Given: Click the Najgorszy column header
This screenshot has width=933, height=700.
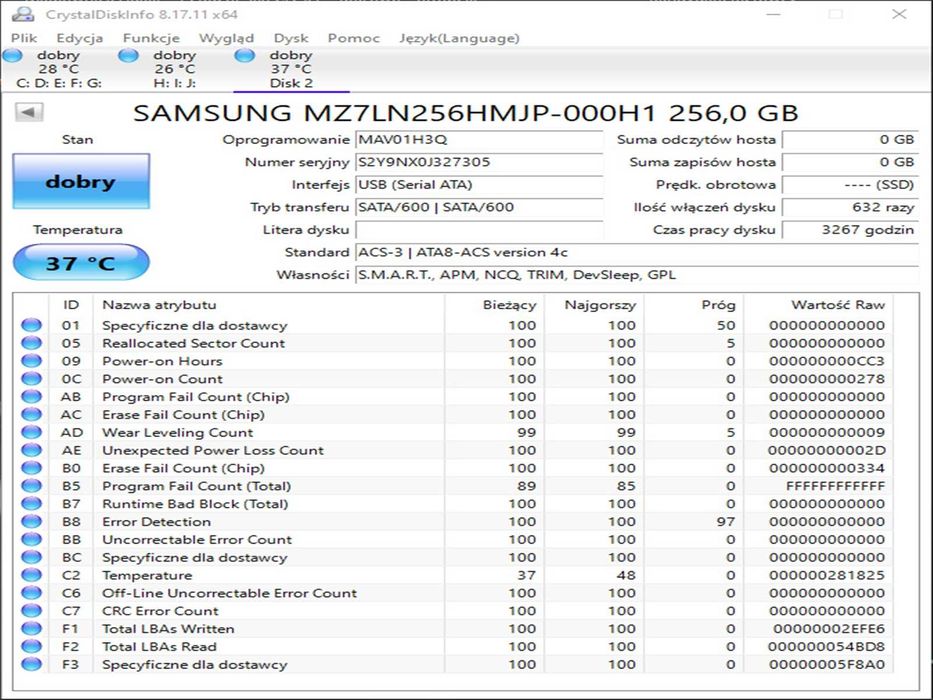Looking at the screenshot, I should pos(594,305).
